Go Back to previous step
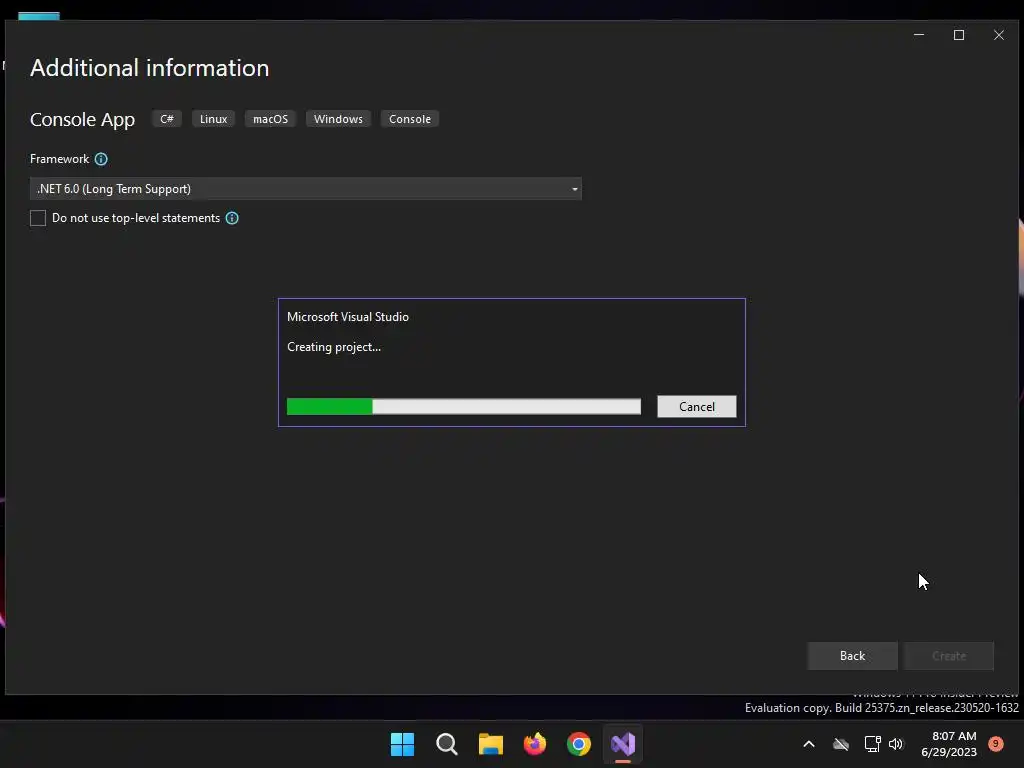 click(852, 656)
